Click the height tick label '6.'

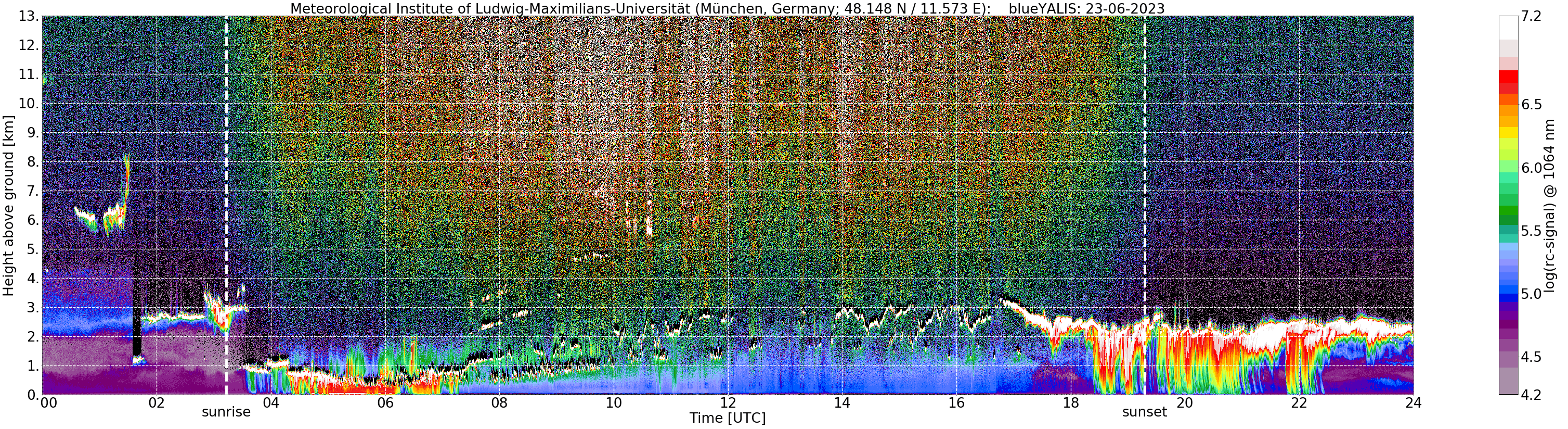(x=33, y=221)
